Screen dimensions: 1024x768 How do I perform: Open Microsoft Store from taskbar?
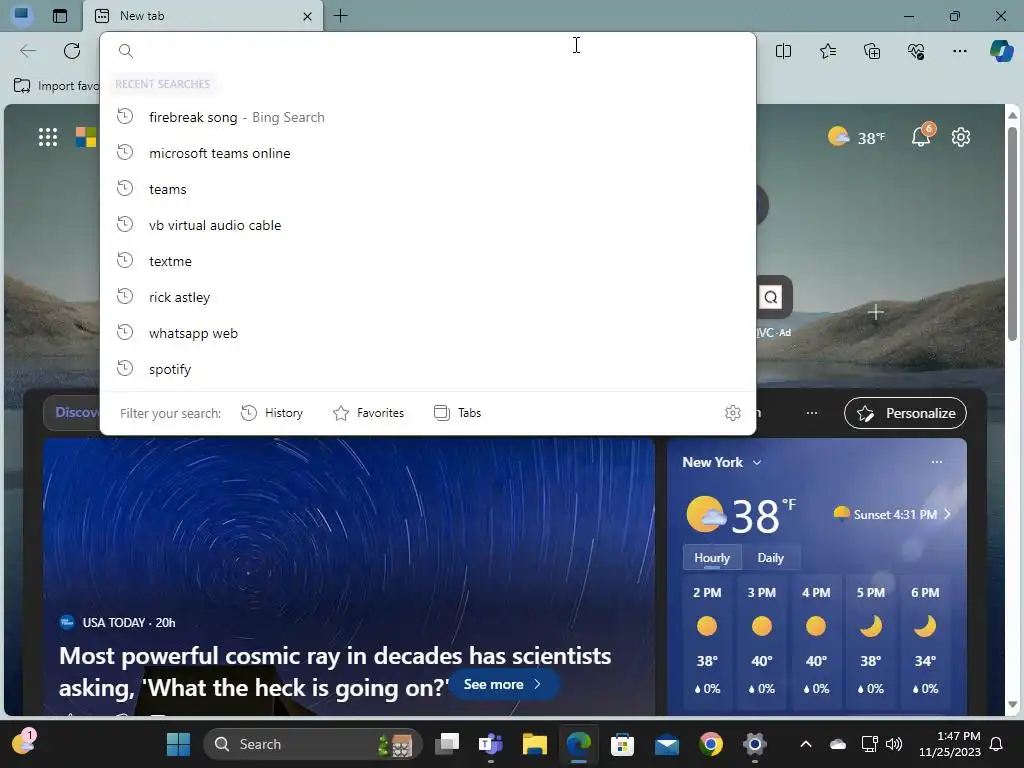point(622,744)
